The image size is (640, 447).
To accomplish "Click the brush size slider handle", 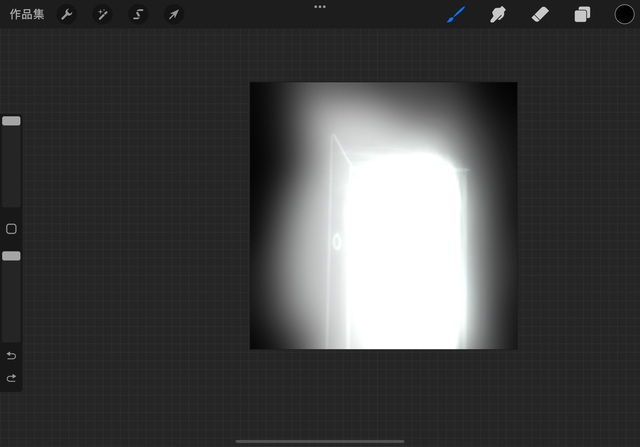I will (x=11, y=121).
